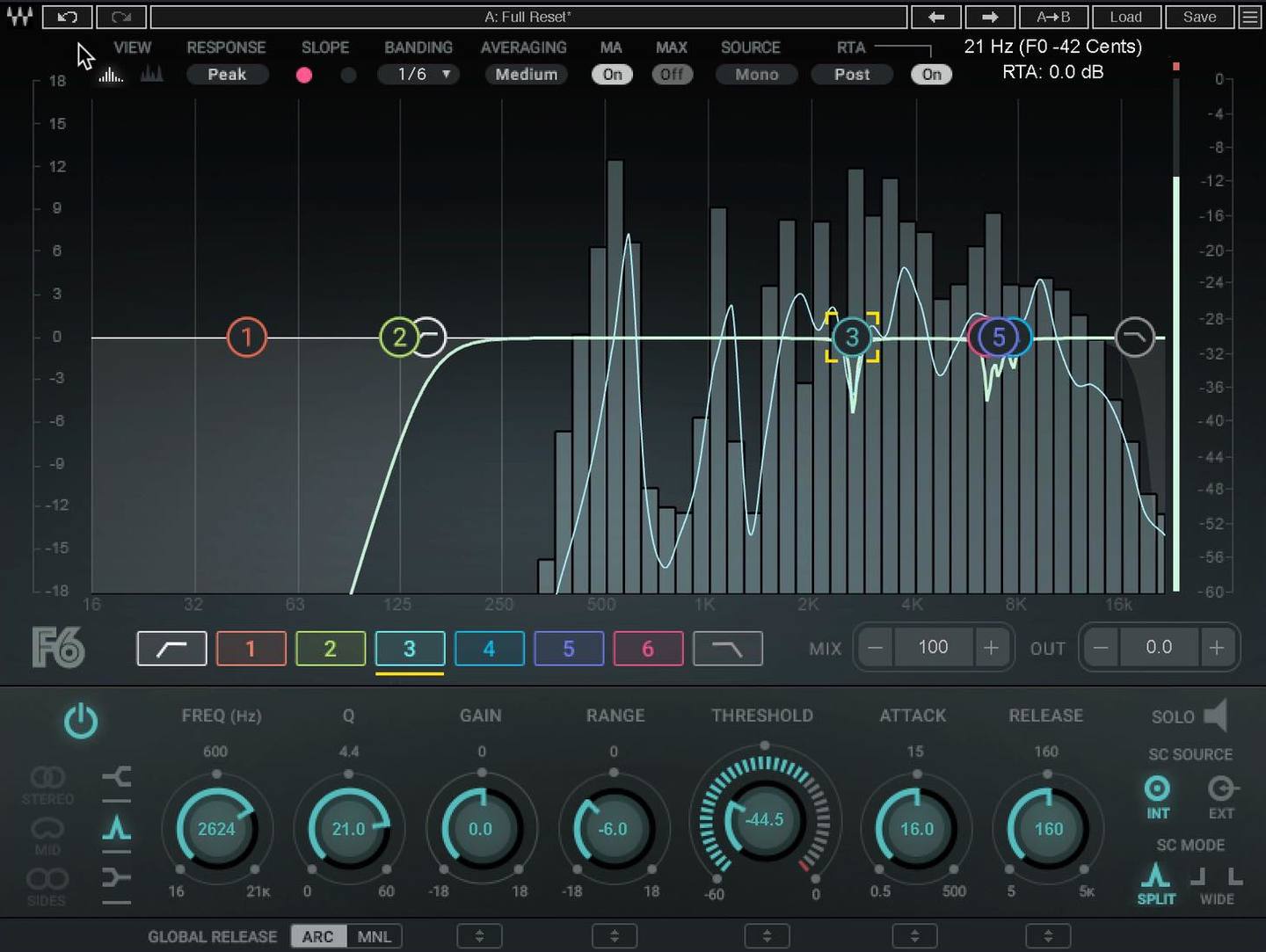This screenshot has width=1266, height=952.
Task: Click the arrows button below Threshold knob
Action: (767, 936)
